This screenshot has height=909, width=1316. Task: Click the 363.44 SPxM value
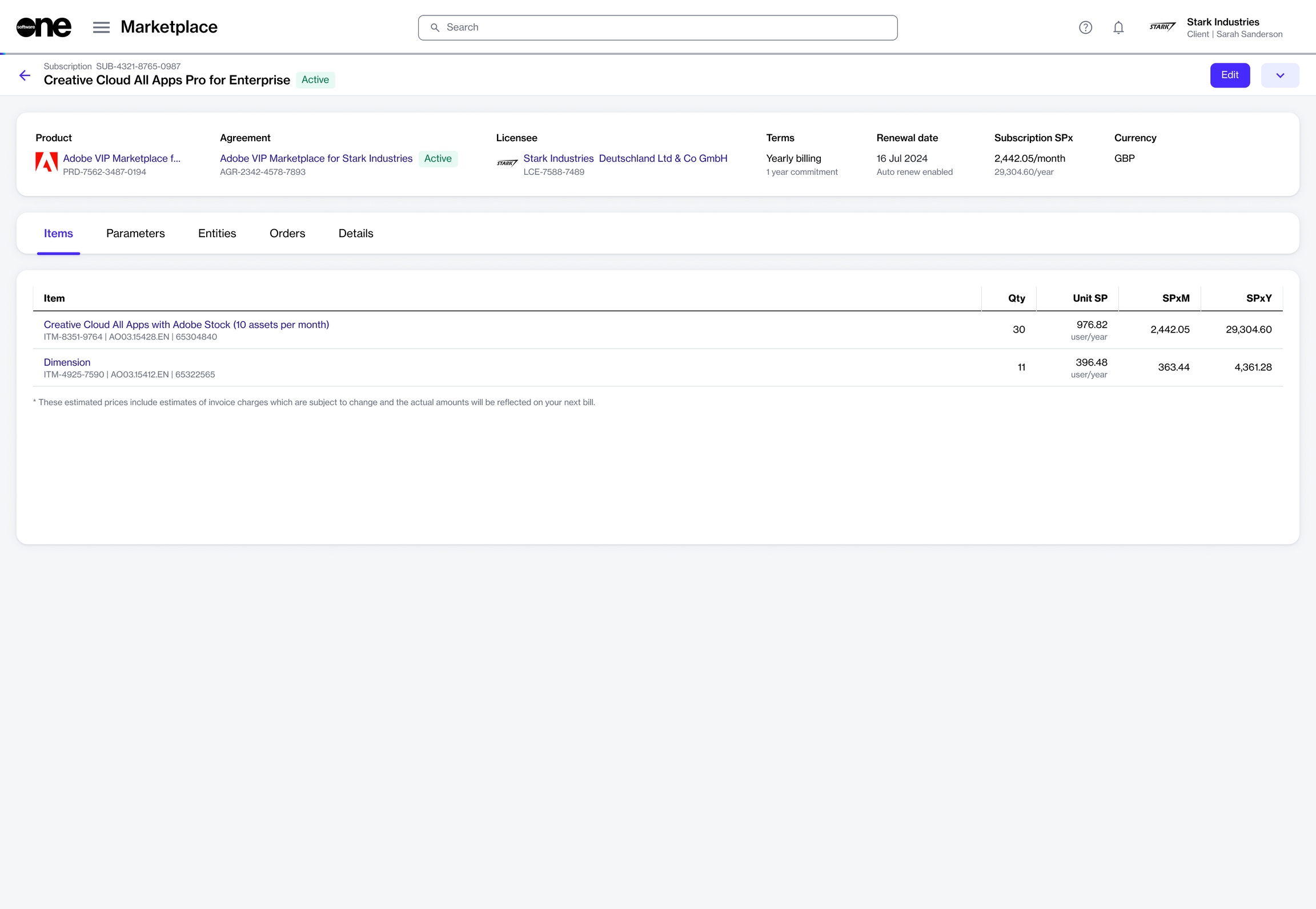click(x=1174, y=367)
